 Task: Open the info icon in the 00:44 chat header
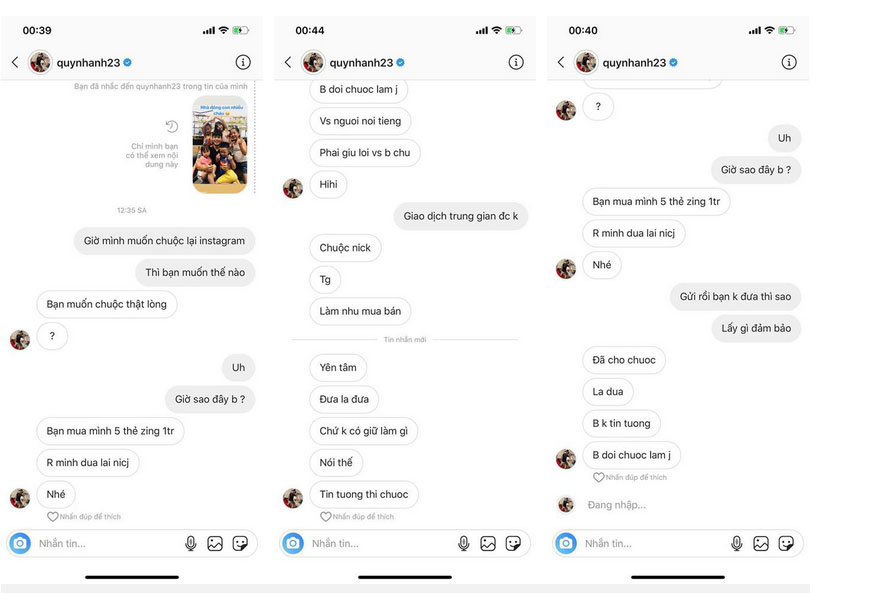(516, 62)
